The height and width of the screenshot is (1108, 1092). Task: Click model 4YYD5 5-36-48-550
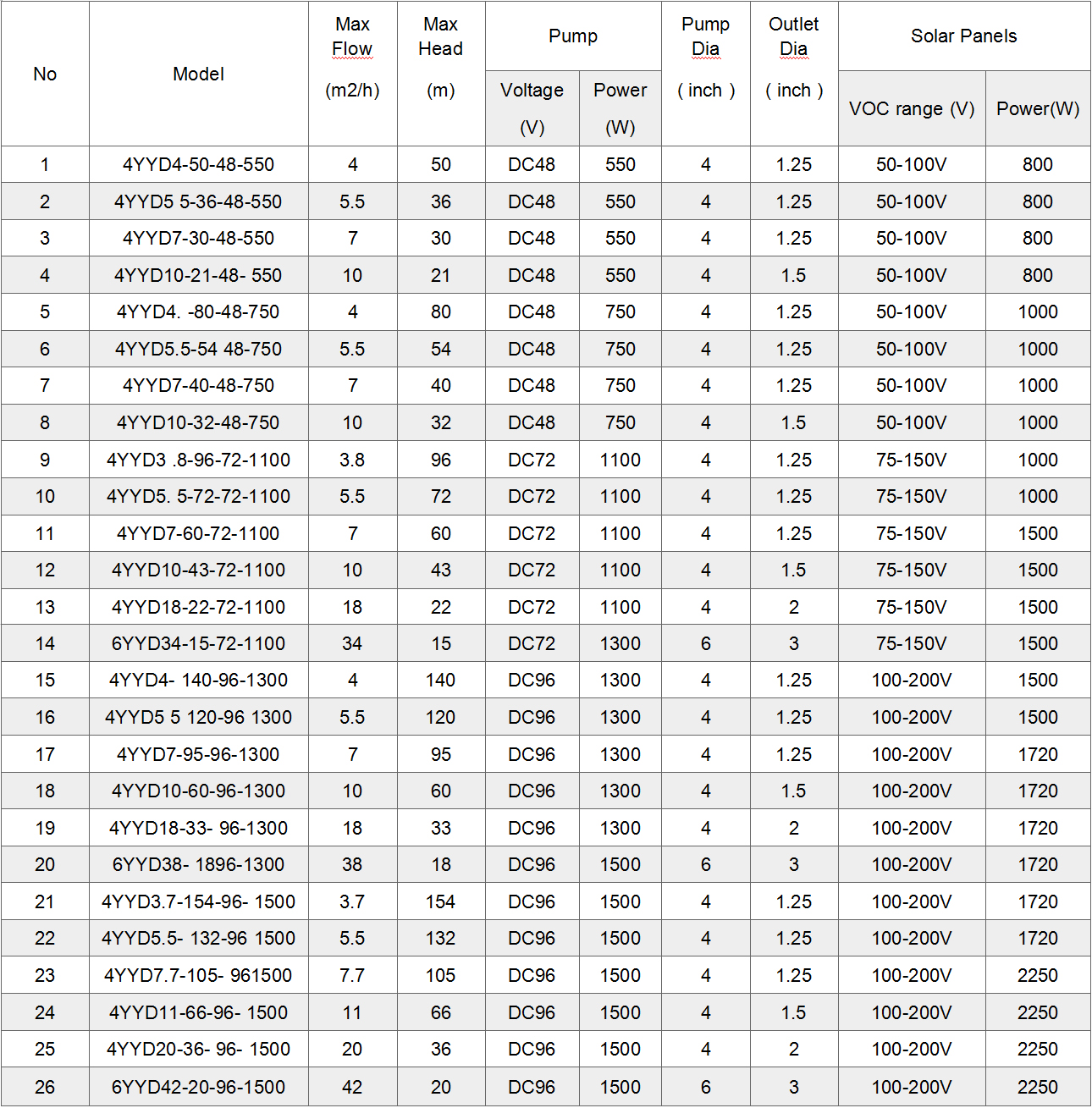click(198, 201)
